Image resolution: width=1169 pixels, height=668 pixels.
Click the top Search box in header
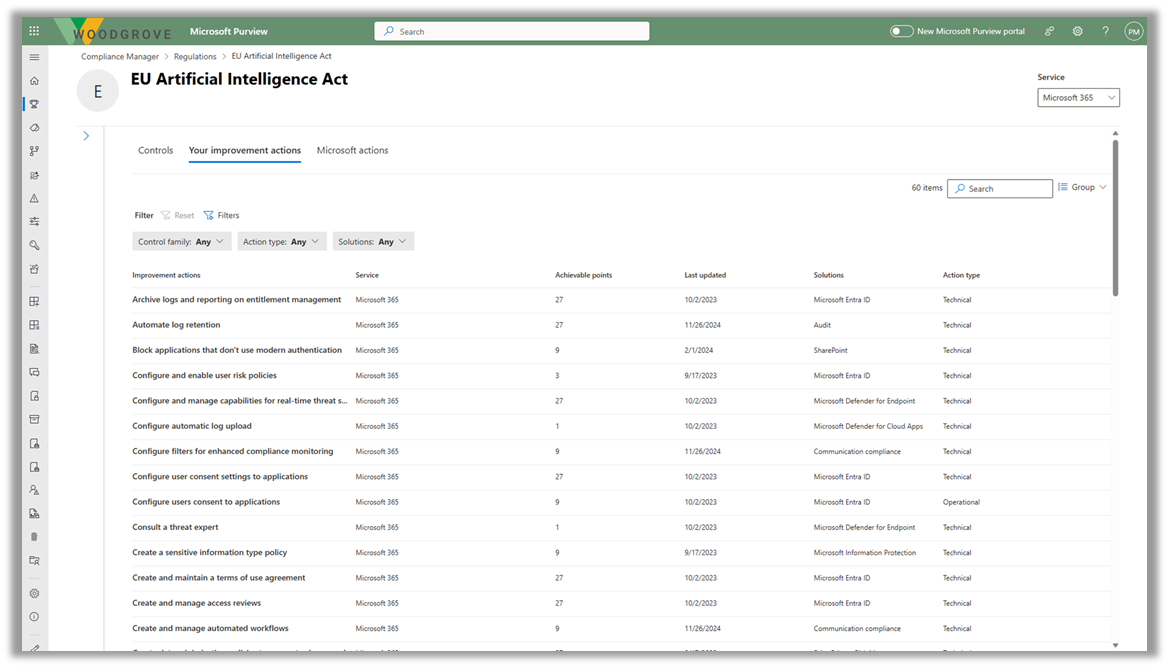(511, 31)
